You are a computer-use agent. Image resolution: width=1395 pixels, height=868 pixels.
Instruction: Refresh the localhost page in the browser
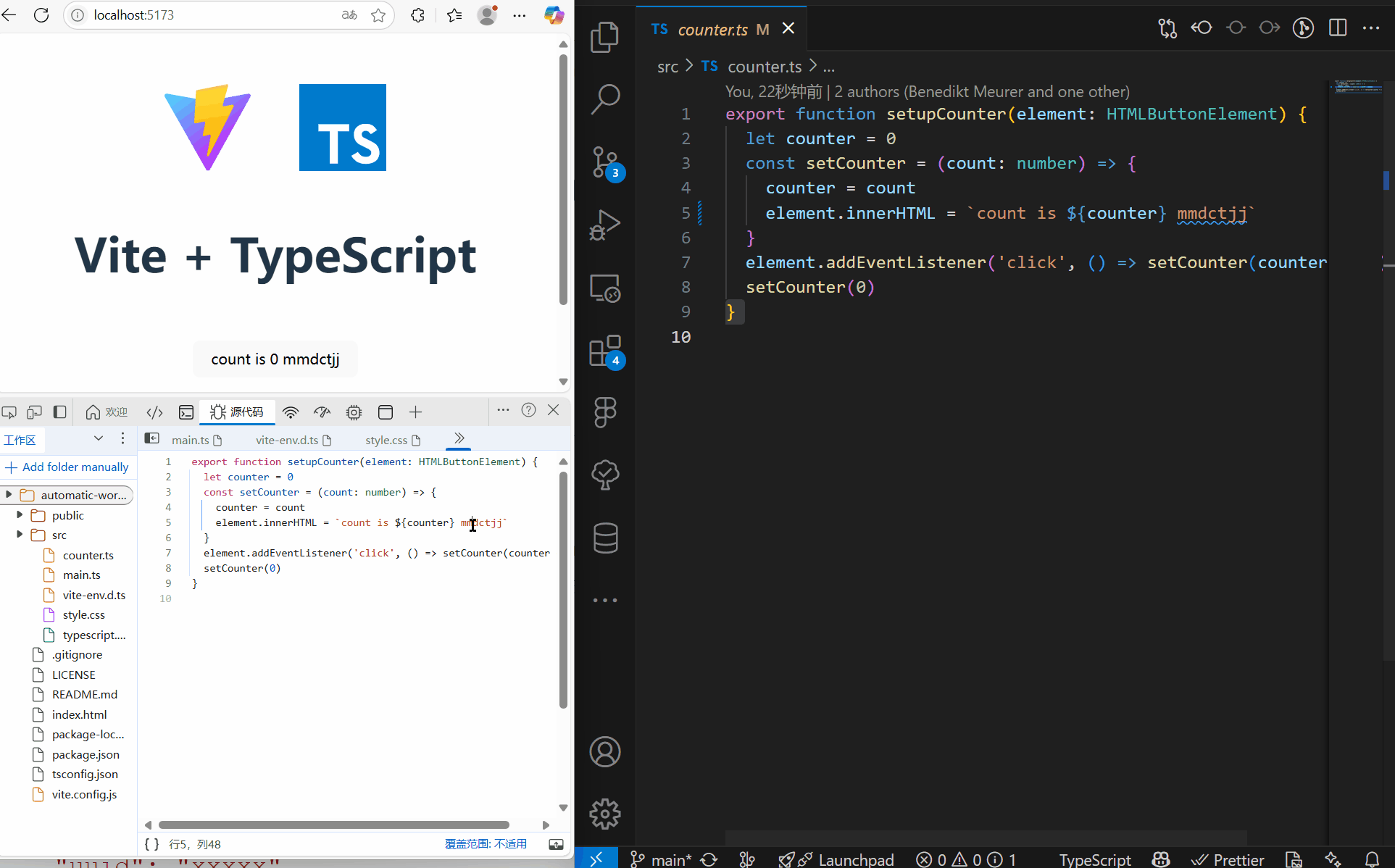pos(41,15)
